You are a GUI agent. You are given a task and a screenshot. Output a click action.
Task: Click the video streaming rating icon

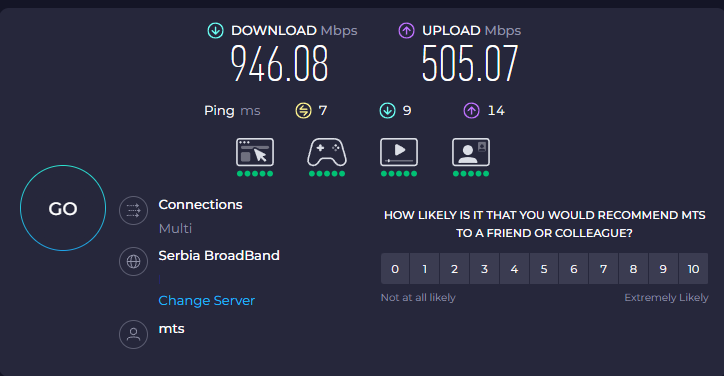coord(399,152)
